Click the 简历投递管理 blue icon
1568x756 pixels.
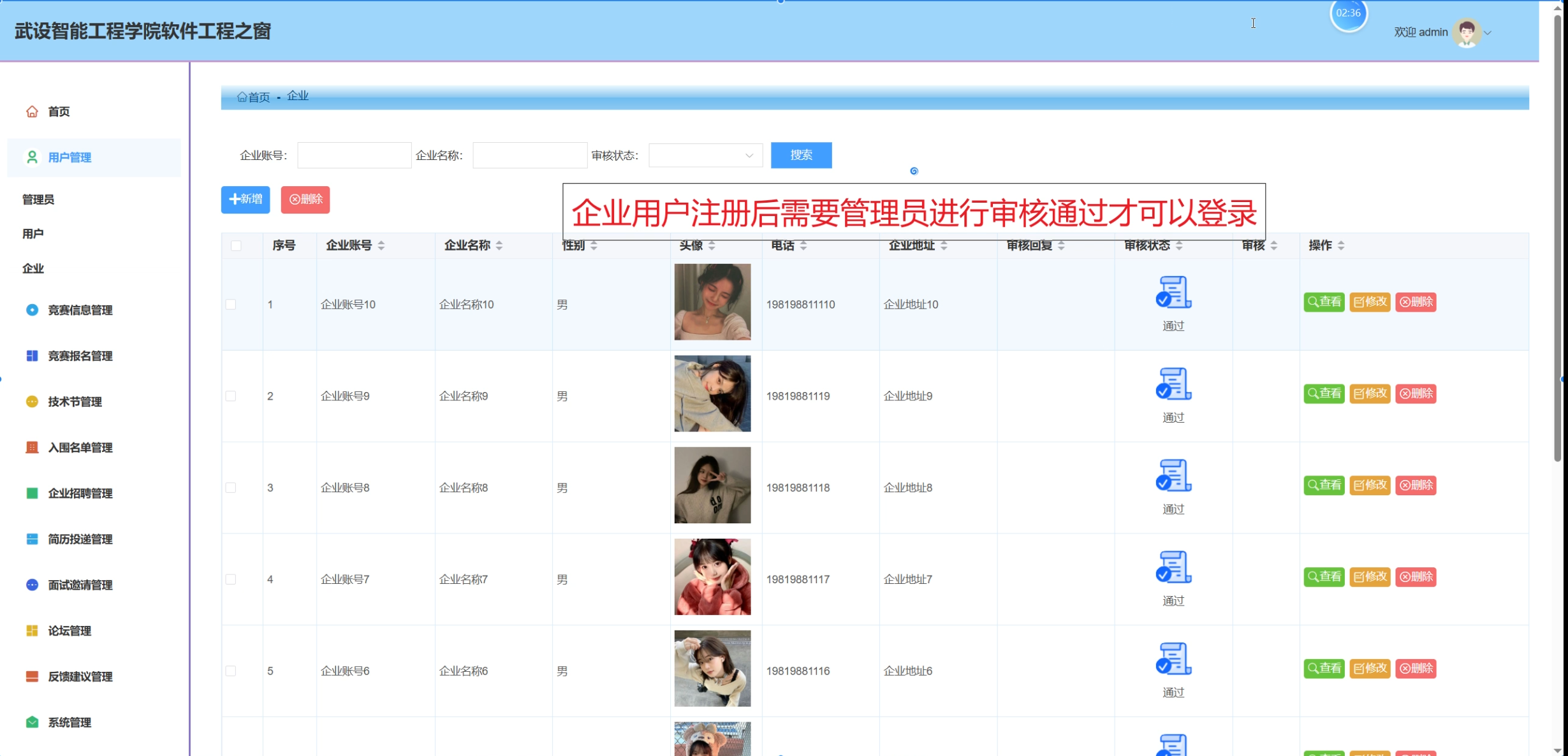point(32,539)
